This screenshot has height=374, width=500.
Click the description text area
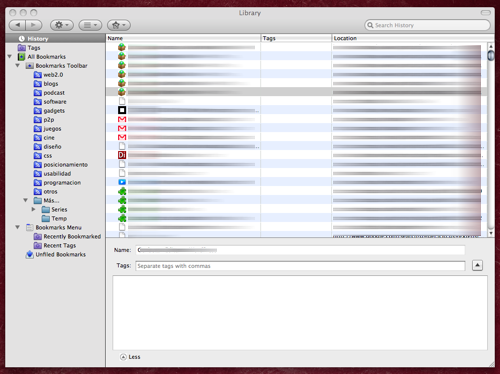point(300,313)
